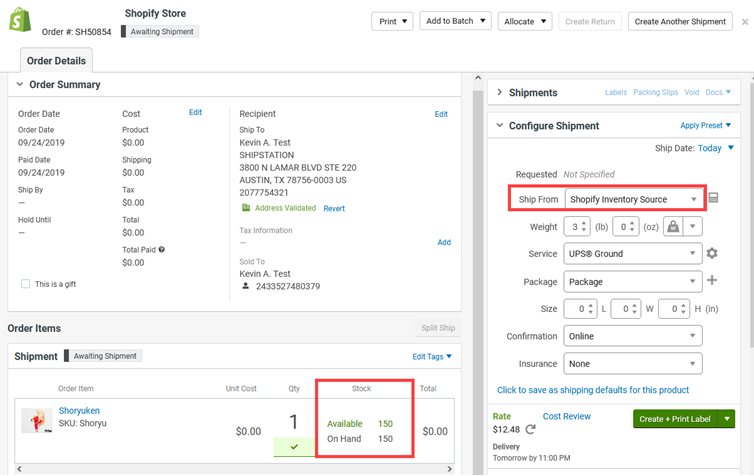Screen dimensions: 754x476
Task: Open the Shoryuken product thumbnail
Action: coord(37,420)
